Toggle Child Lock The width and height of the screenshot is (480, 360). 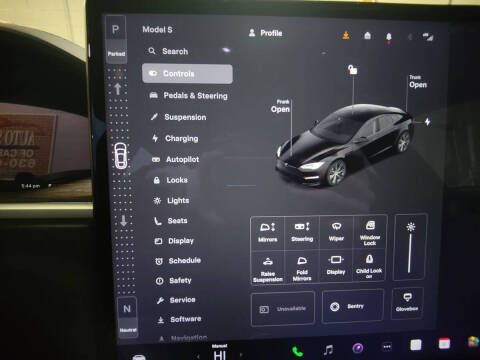(369, 266)
